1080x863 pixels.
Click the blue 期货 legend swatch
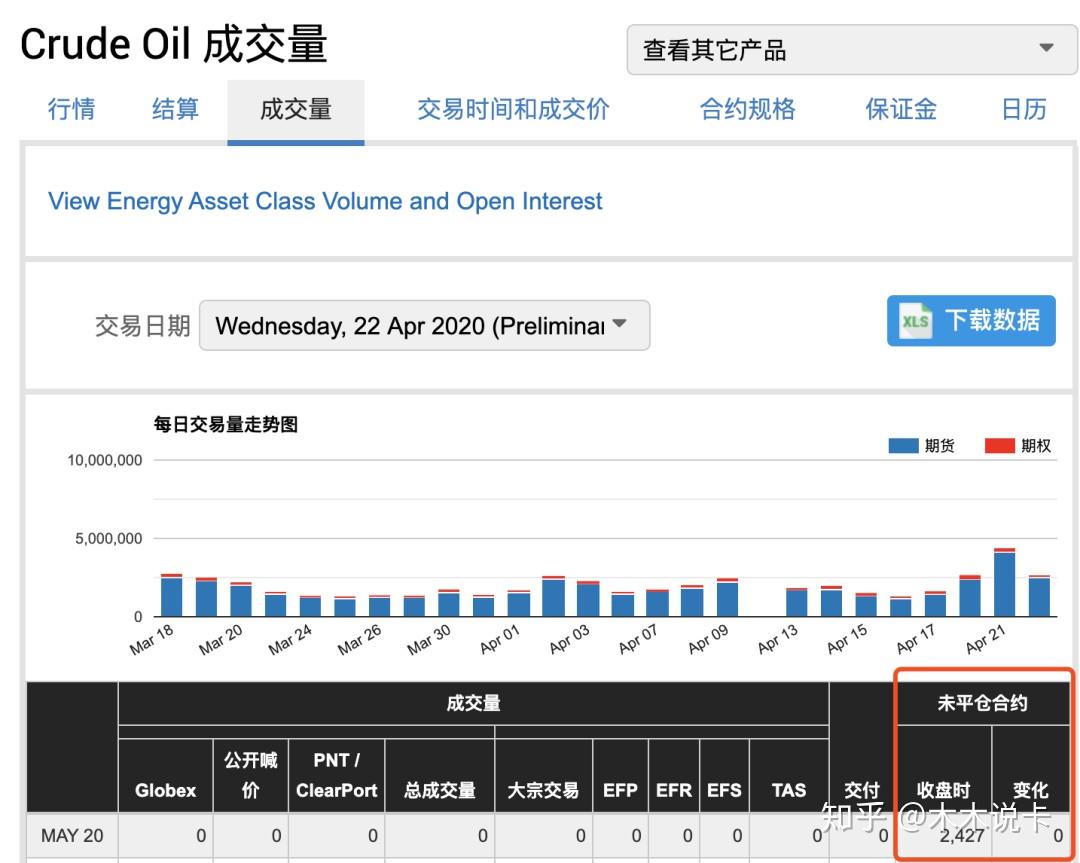tap(903, 446)
